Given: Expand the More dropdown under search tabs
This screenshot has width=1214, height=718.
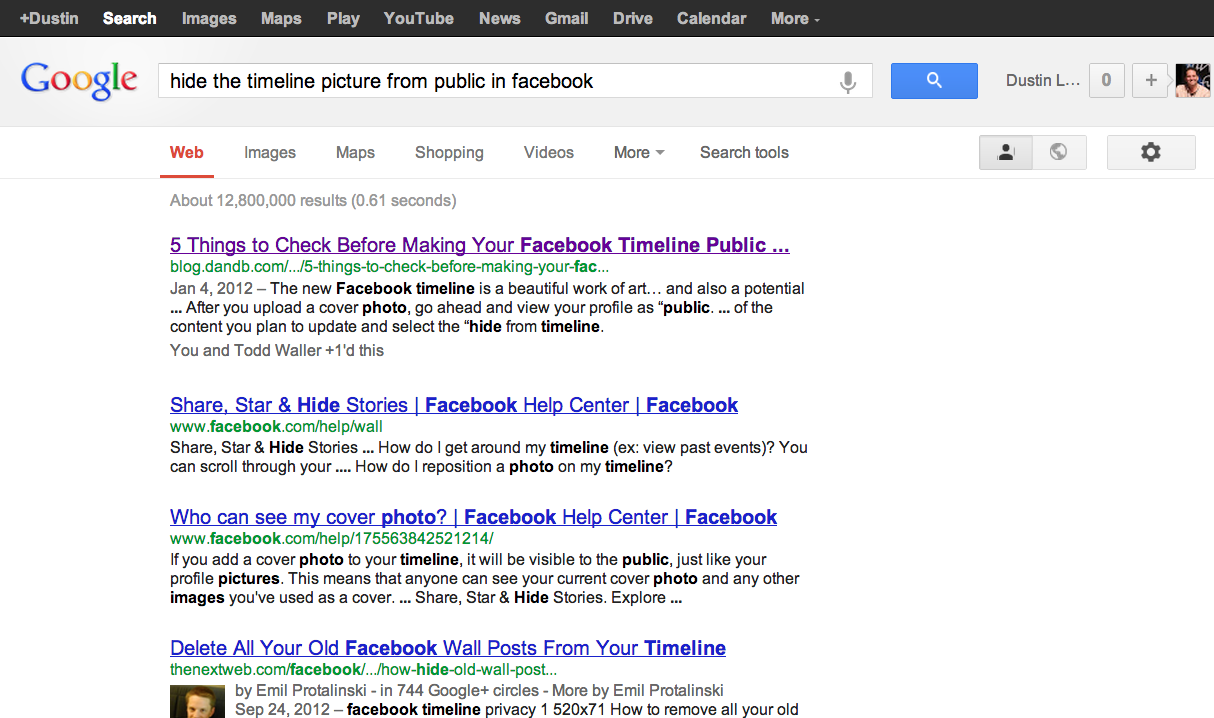Looking at the screenshot, I should pyautogui.click(x=639, y=152).
